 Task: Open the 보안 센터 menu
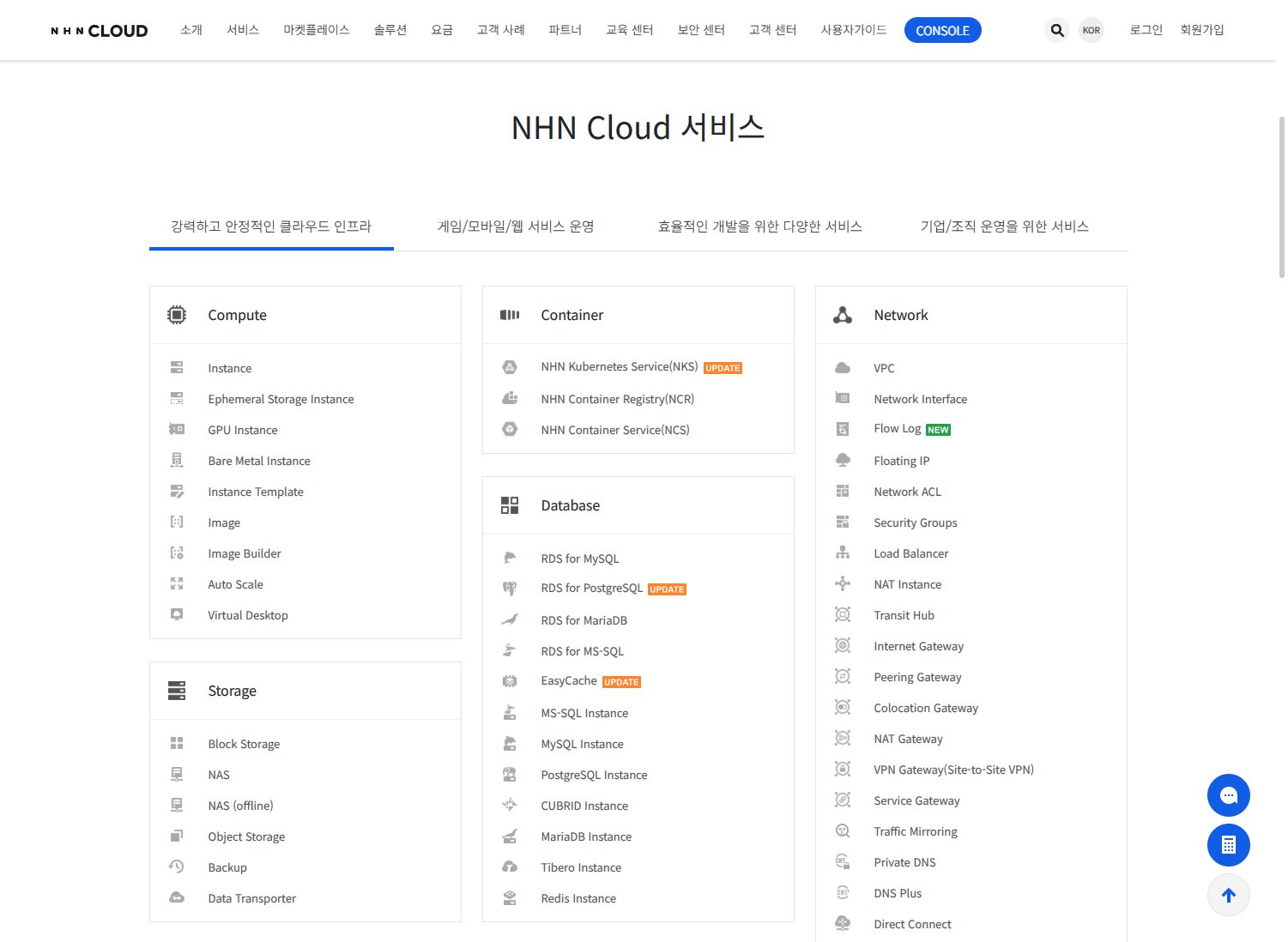point(701,30)
